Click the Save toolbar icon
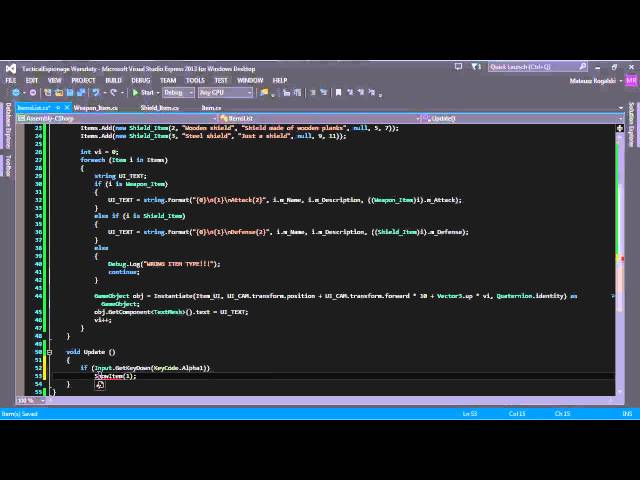 click(x=70, y=93)
